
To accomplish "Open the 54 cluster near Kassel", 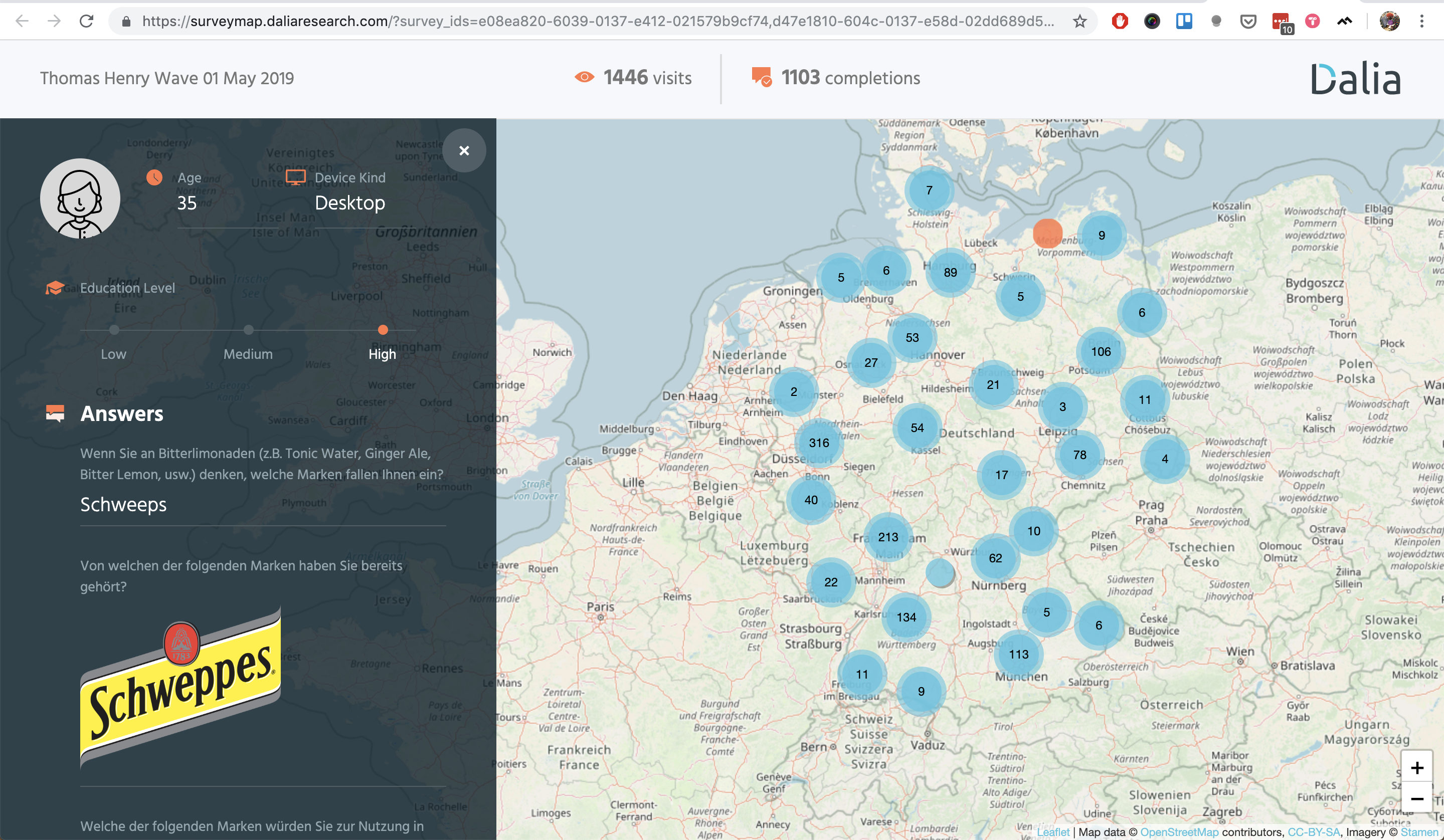I will point(917,428).
